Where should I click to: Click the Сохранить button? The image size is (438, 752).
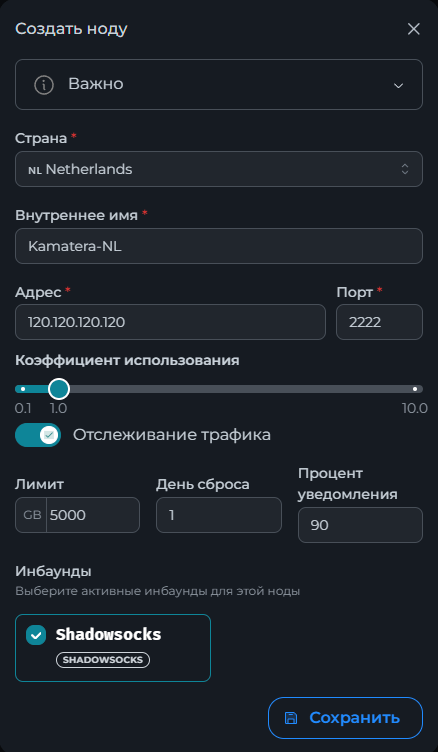[345, 718]
